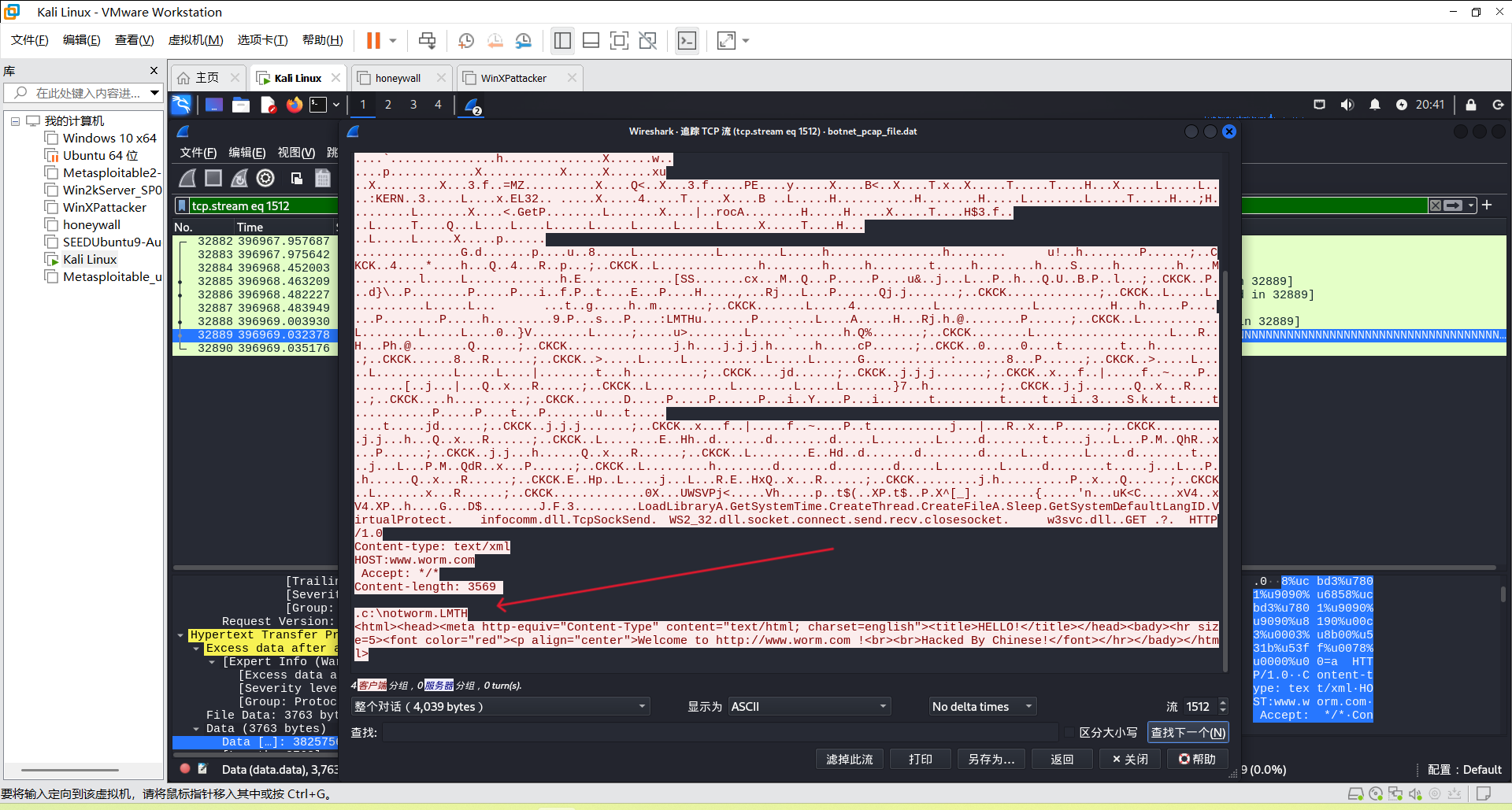The height and width of the screenshot is (810, 1512).
Task: Click the Find Next 查找下一个 button
Action: [1188, 733]
